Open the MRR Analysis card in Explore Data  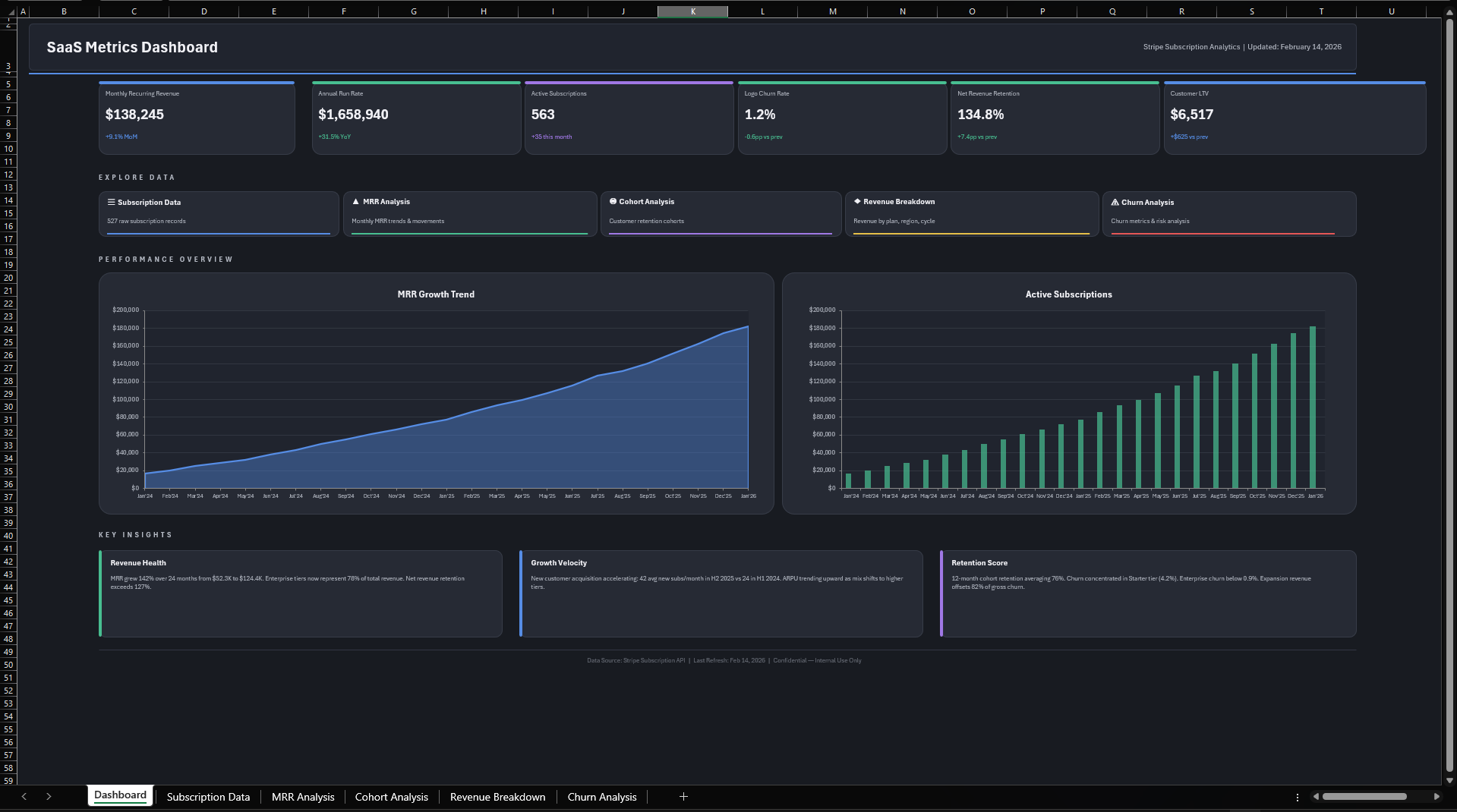[469, 213]
